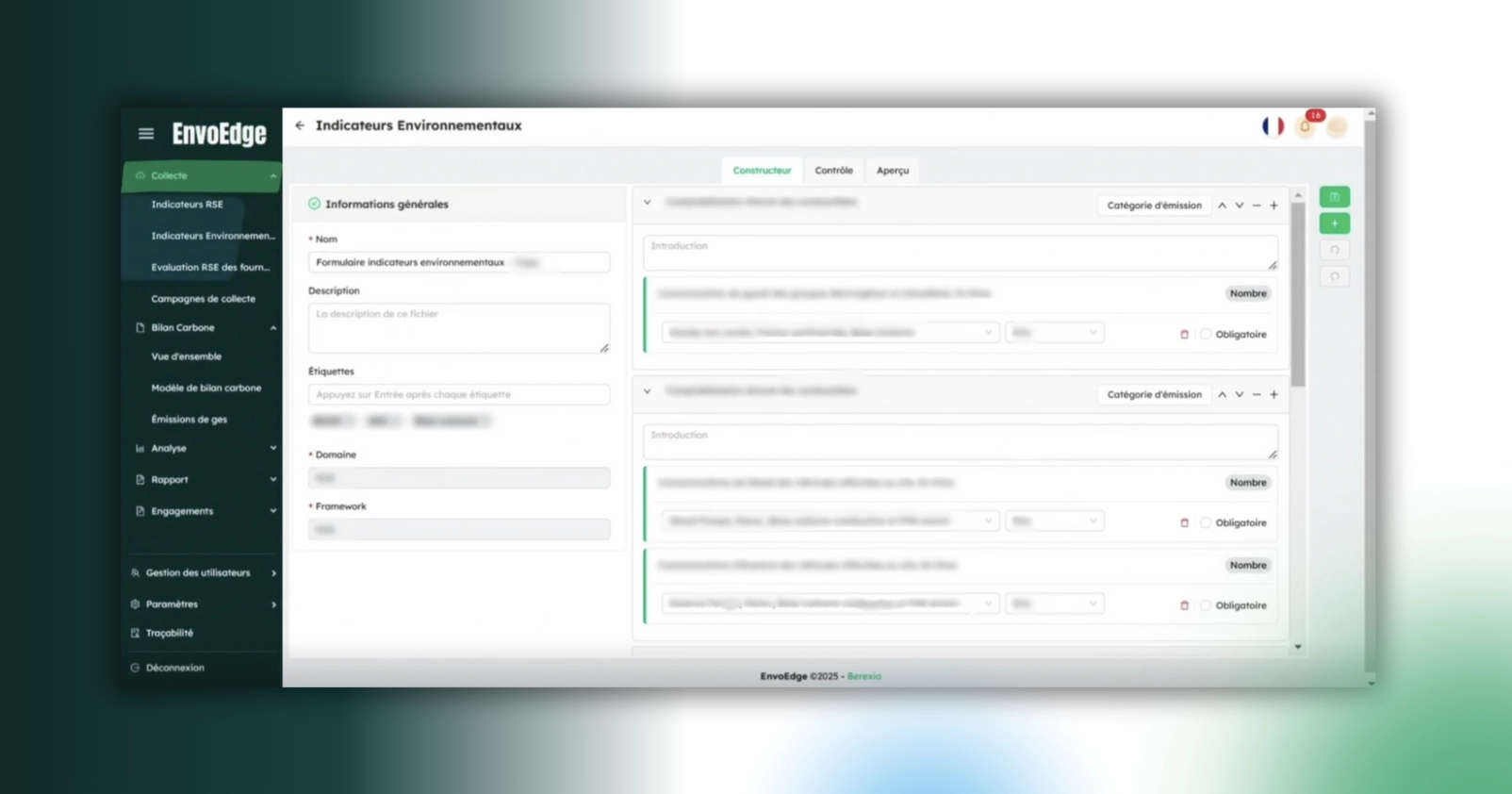The height and width of the screenshot is (794, 1512).
Task: Click in the Nom field
Action: click(458, 263)
